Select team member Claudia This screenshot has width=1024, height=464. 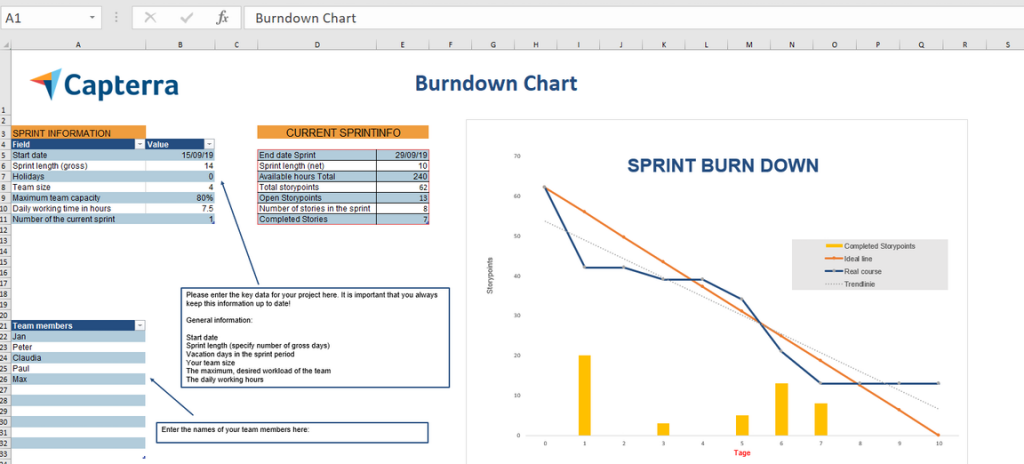(x=78, y=358)
